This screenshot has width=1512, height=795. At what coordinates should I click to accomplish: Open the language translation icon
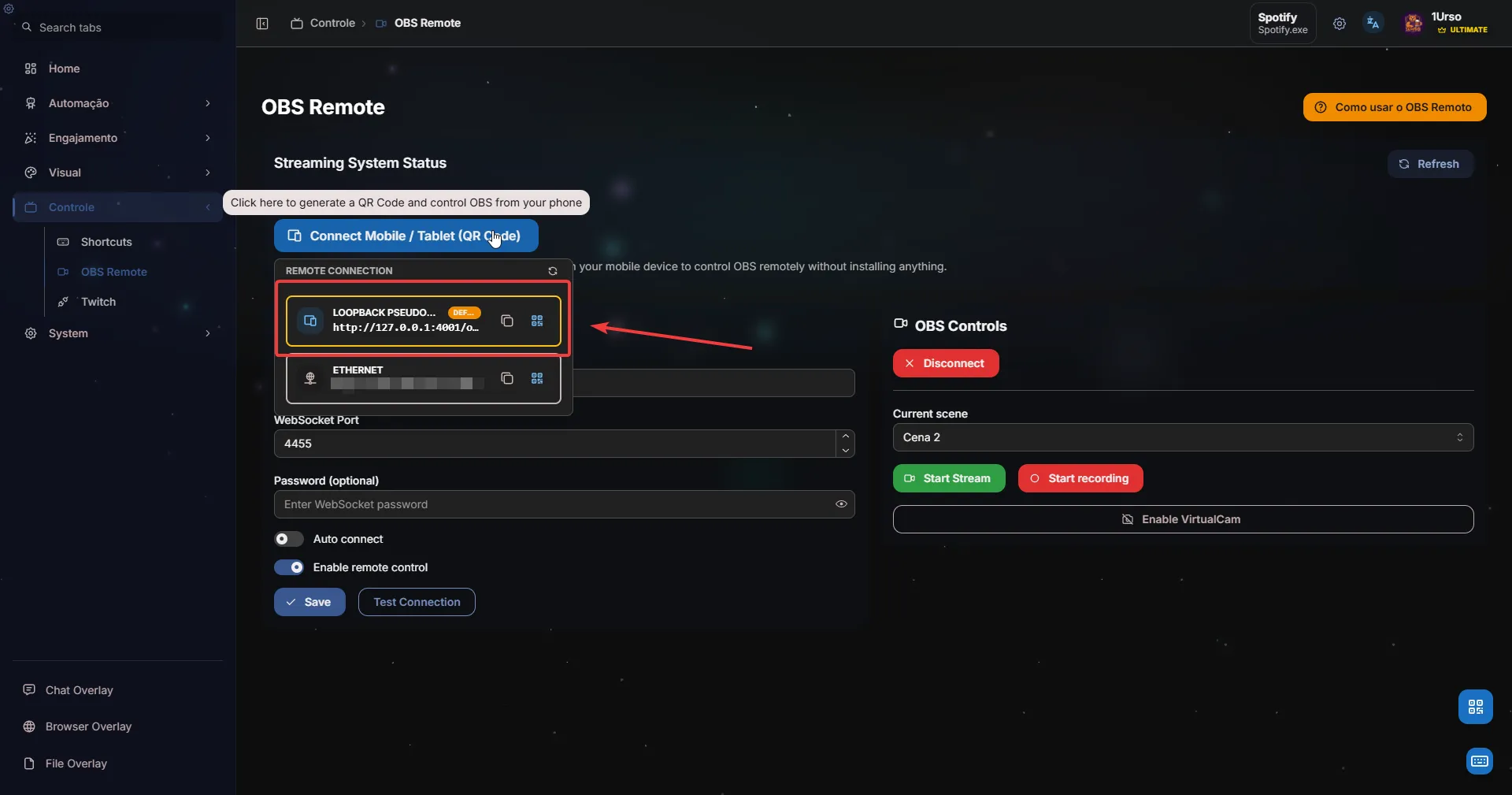coord(1373,24)
